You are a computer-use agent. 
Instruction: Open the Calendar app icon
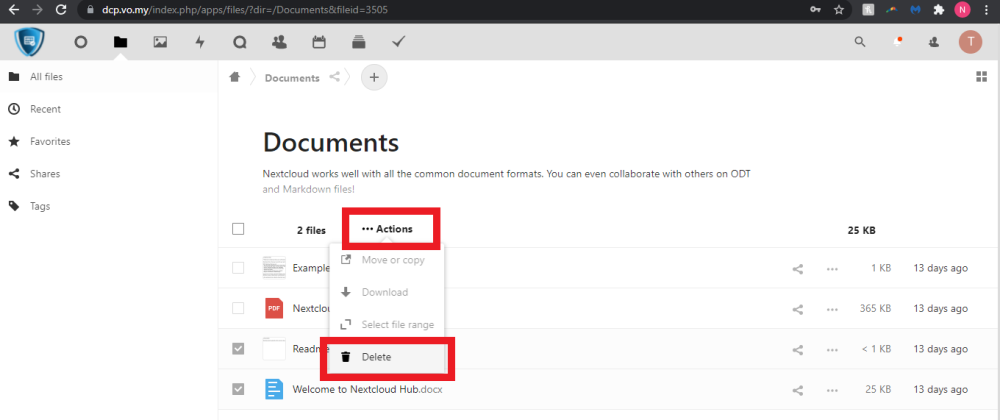coord(319,42)
